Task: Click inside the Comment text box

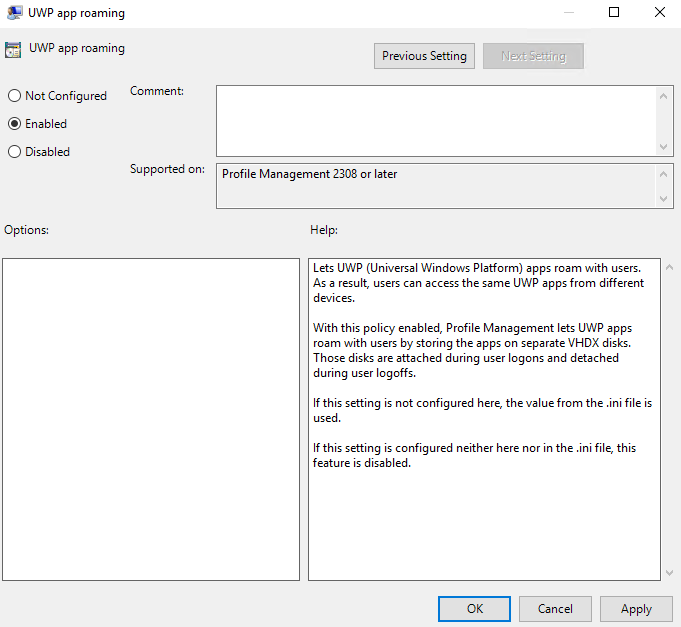Action: pyautogui.click(x=436, y=120)
